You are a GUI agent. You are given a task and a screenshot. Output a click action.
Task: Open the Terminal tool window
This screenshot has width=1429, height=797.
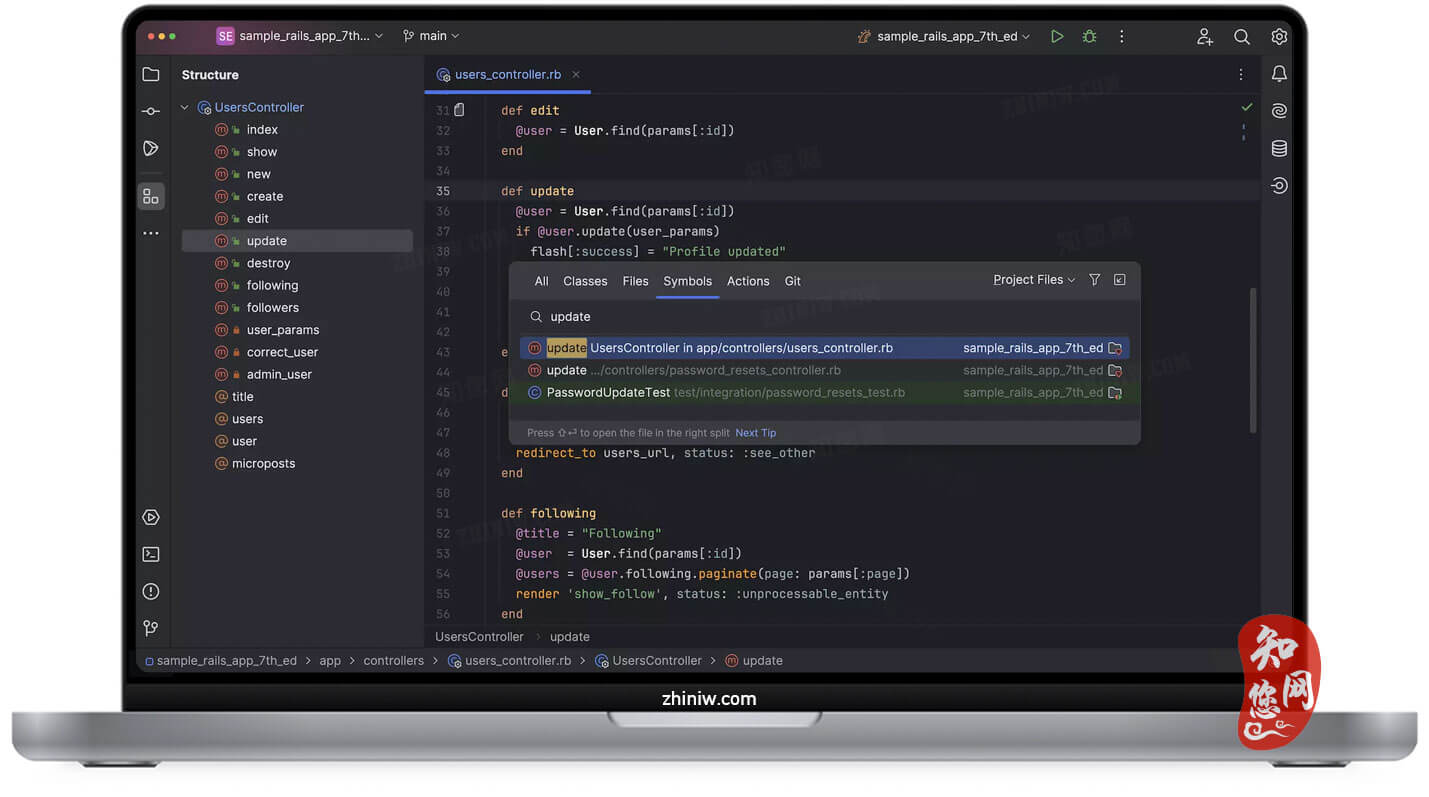click(x=151, y=554)
